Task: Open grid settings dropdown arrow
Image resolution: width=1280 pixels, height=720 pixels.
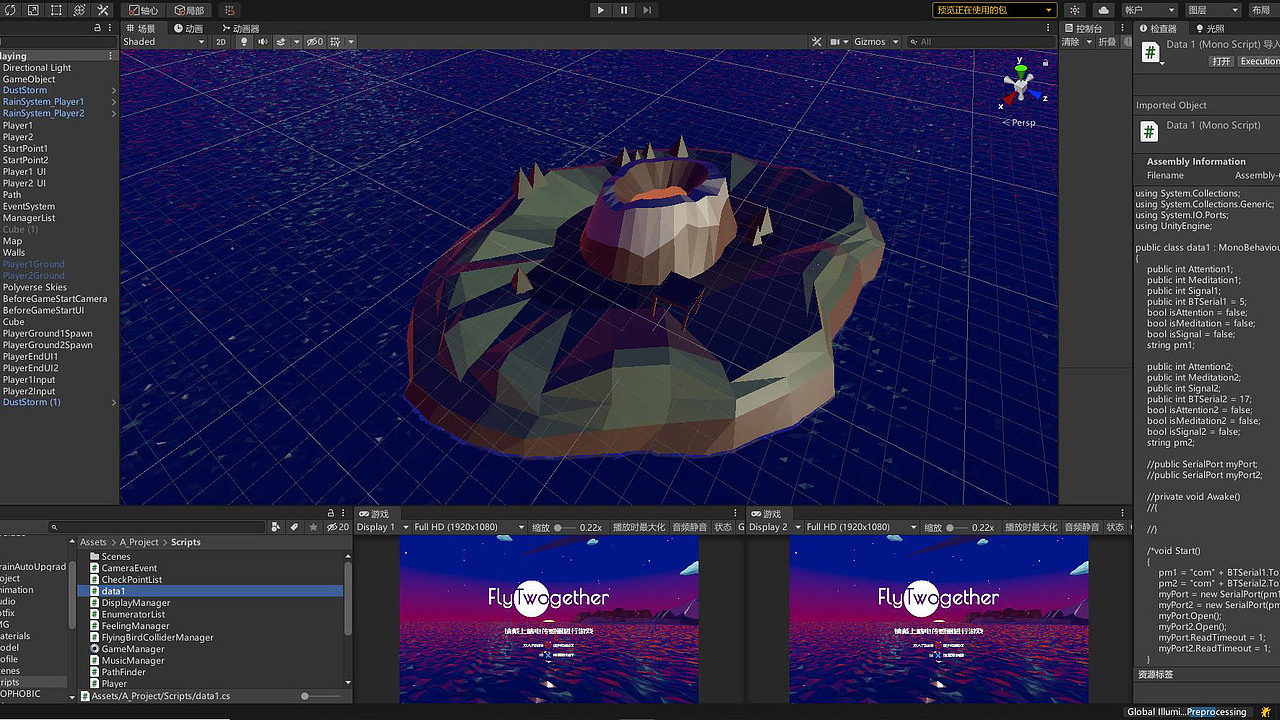Action: [x=351, y=42]
